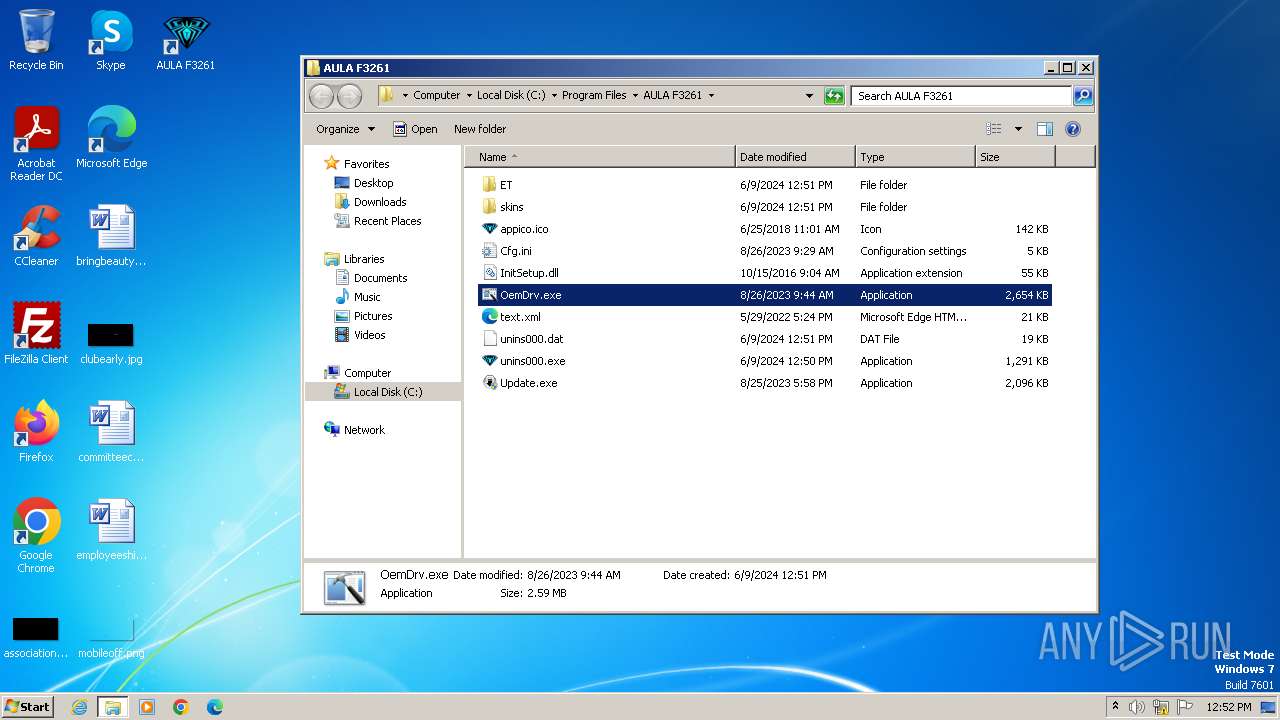Expand the Computer breadcrumb arrow
The width and height of the screenshot is (1280, 720).
point(468,96)
